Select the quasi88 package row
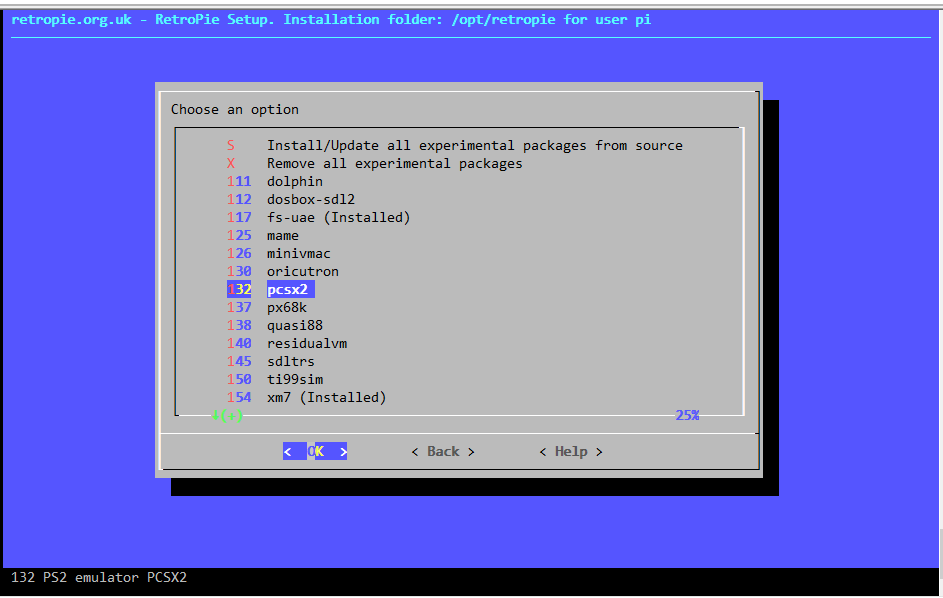 (275, 325)
